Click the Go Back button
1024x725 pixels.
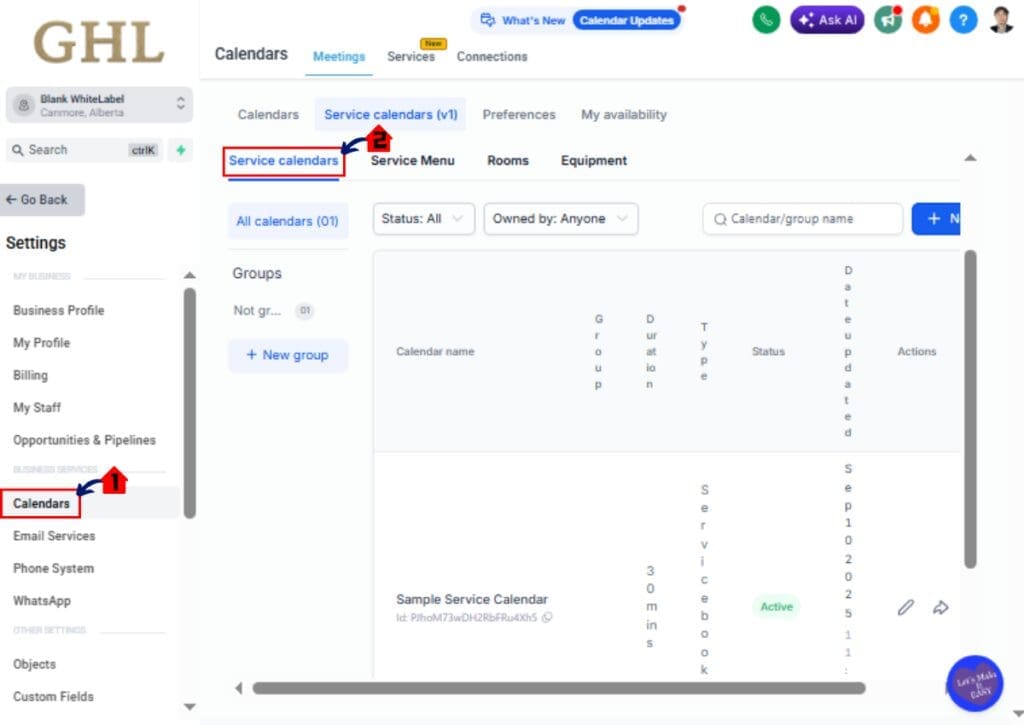[x=42, y=200]
